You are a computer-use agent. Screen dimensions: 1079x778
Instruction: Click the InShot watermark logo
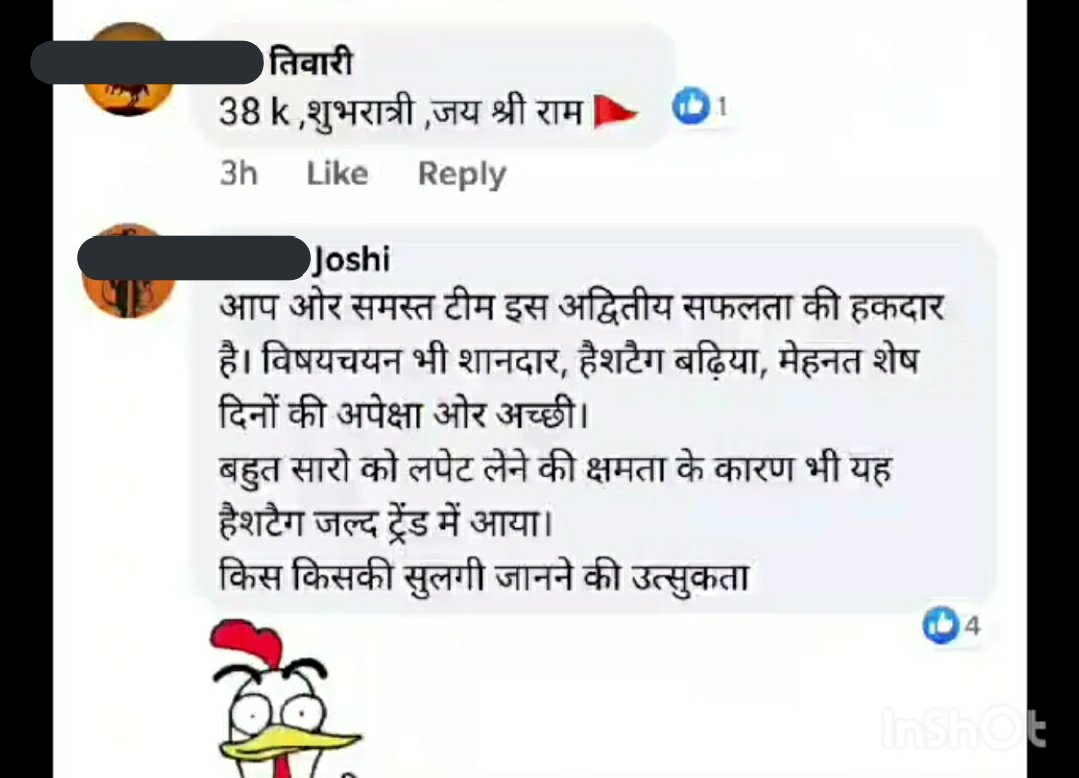(x=963, y=728)
